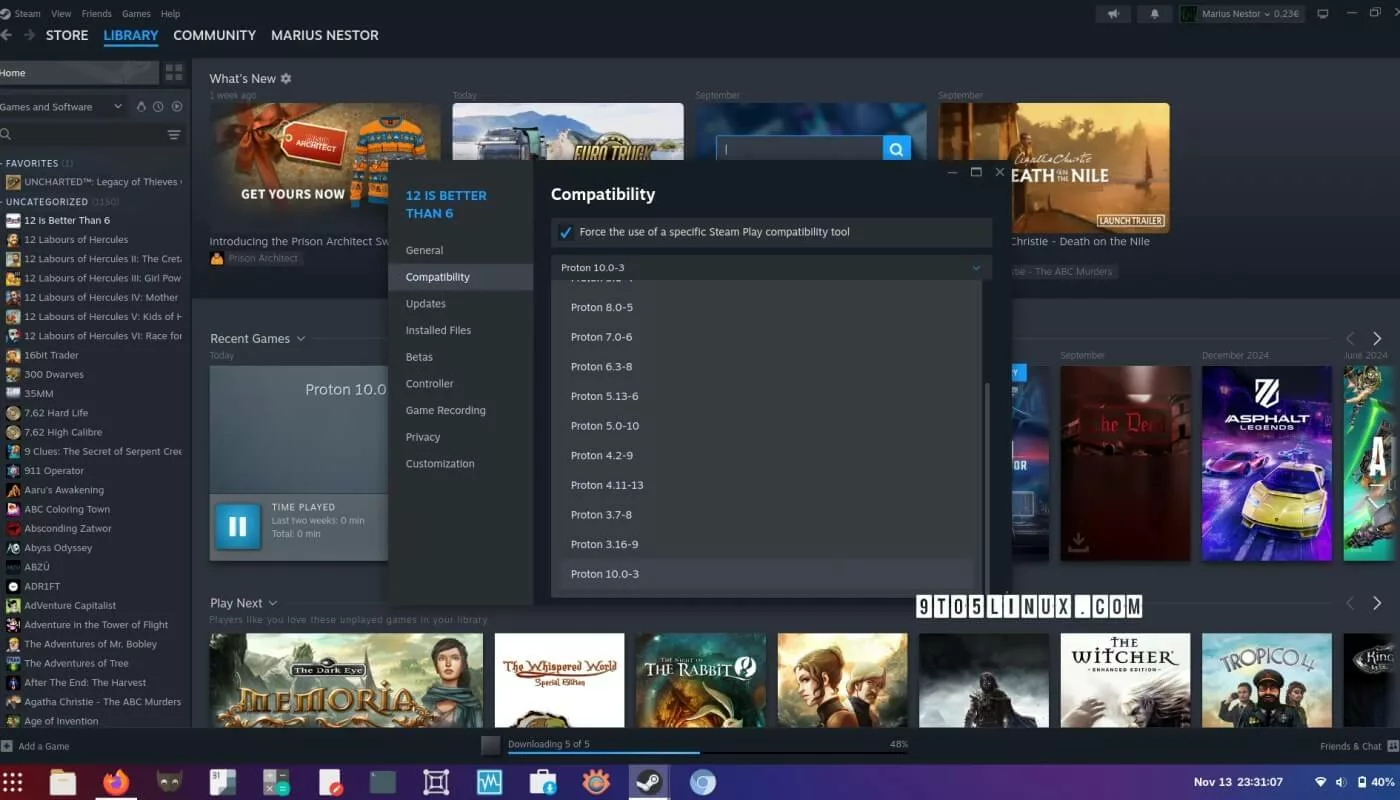
Task: Click the announcements megaphone icon
Action: coord(1112,14)
